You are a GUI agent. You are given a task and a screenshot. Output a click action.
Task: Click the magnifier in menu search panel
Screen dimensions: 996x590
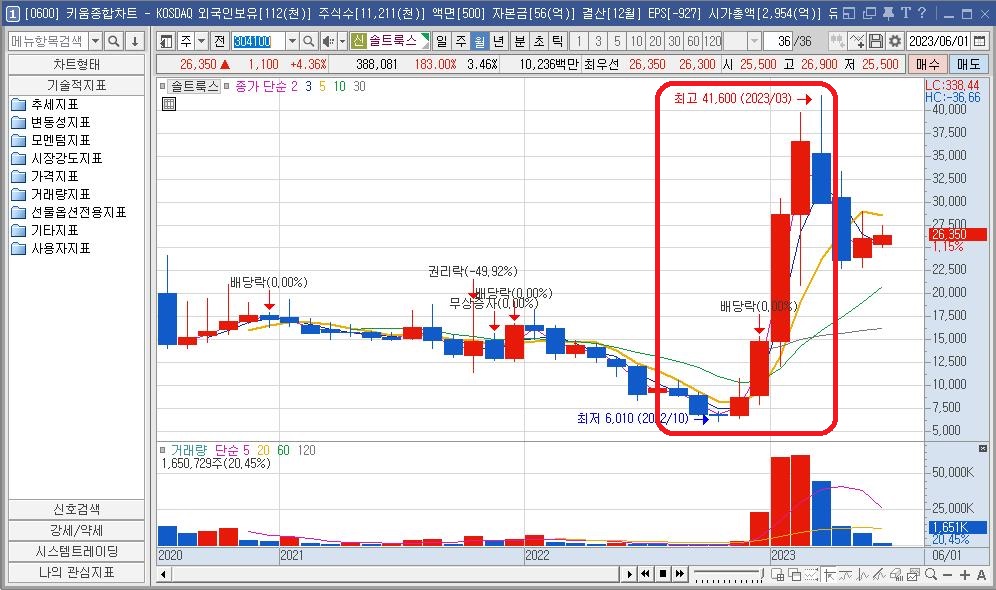pos(114,42)
